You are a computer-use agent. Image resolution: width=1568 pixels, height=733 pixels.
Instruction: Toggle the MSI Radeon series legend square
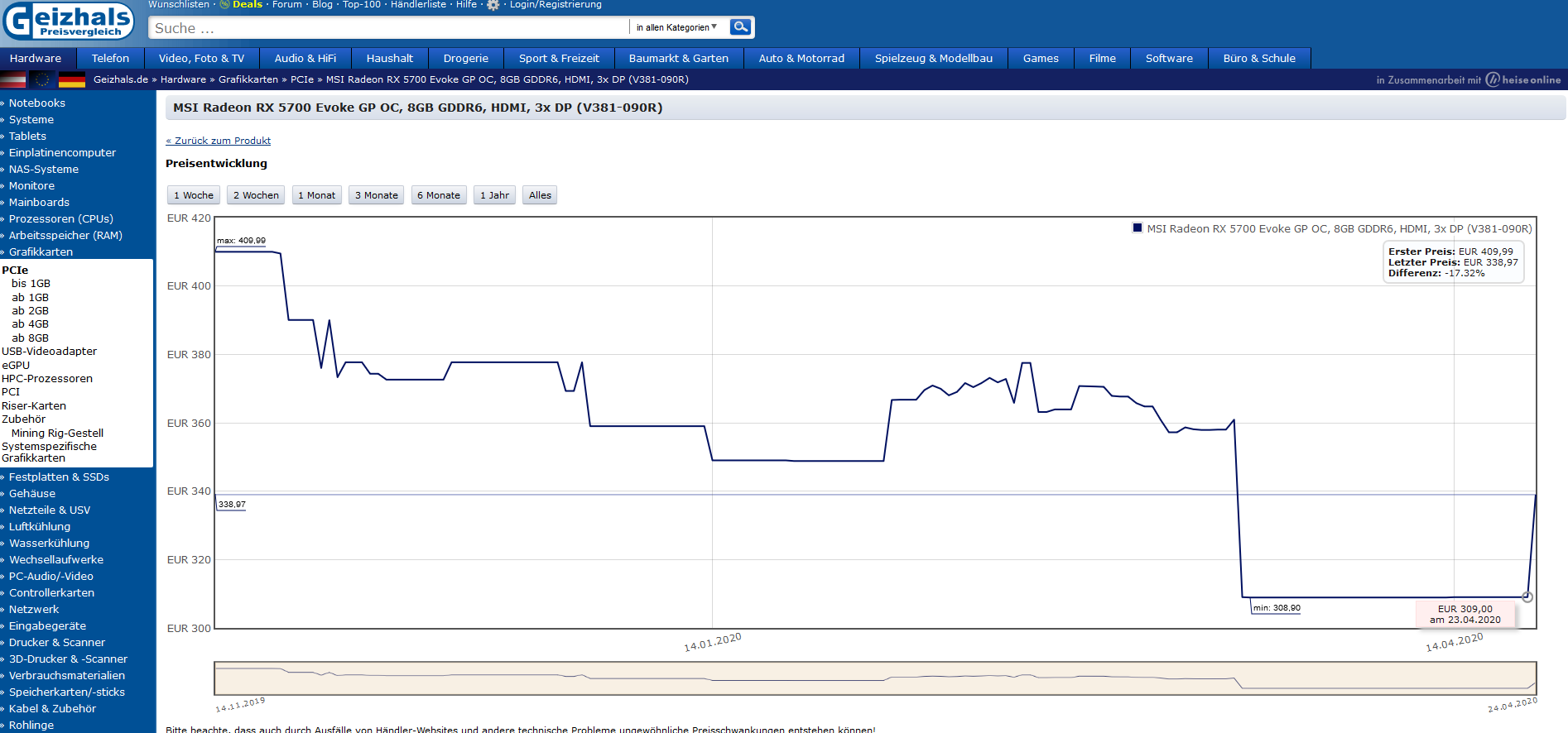click(x=1138, y=228)
